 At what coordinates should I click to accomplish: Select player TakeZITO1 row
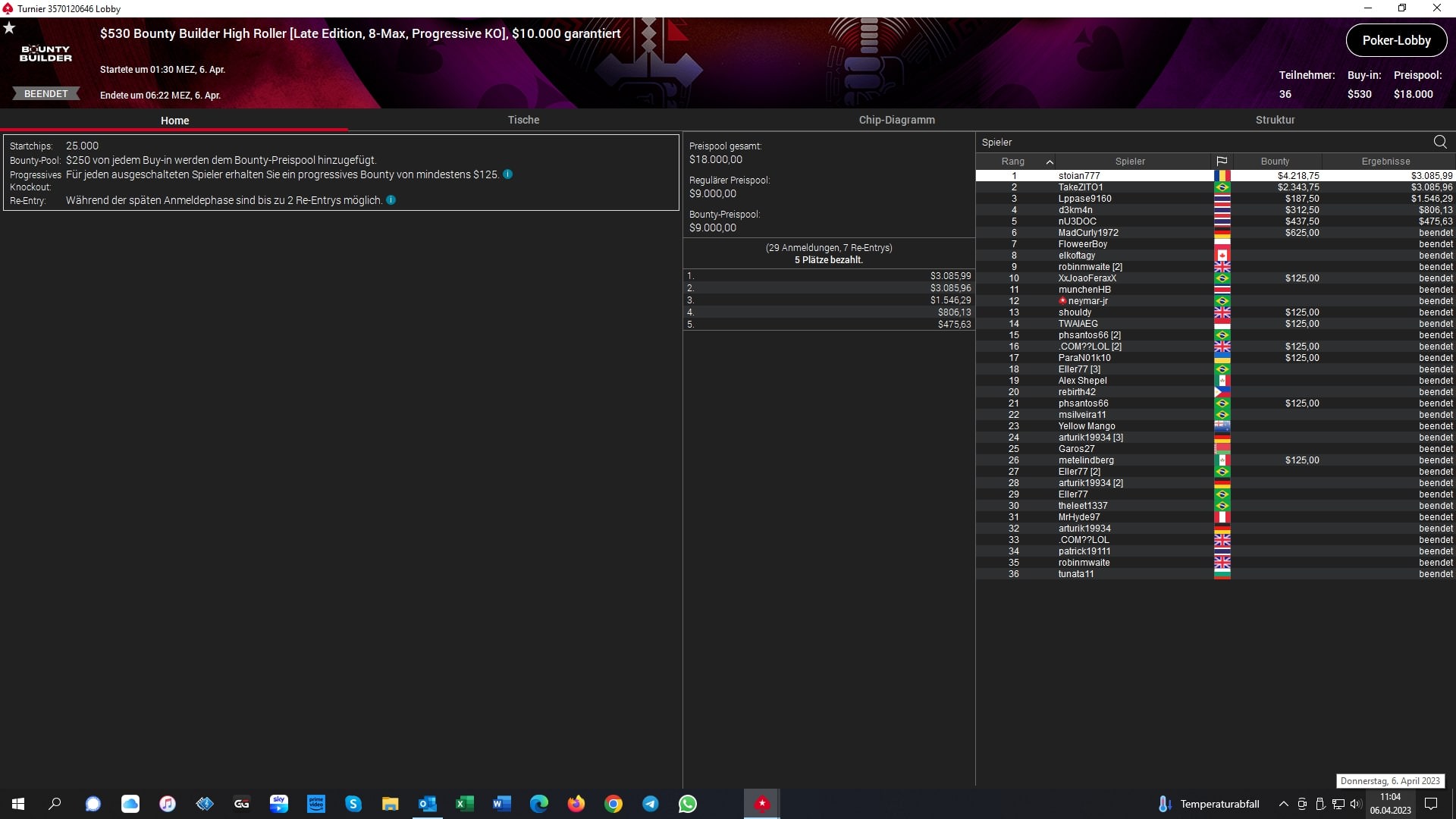click(1081, 187)
